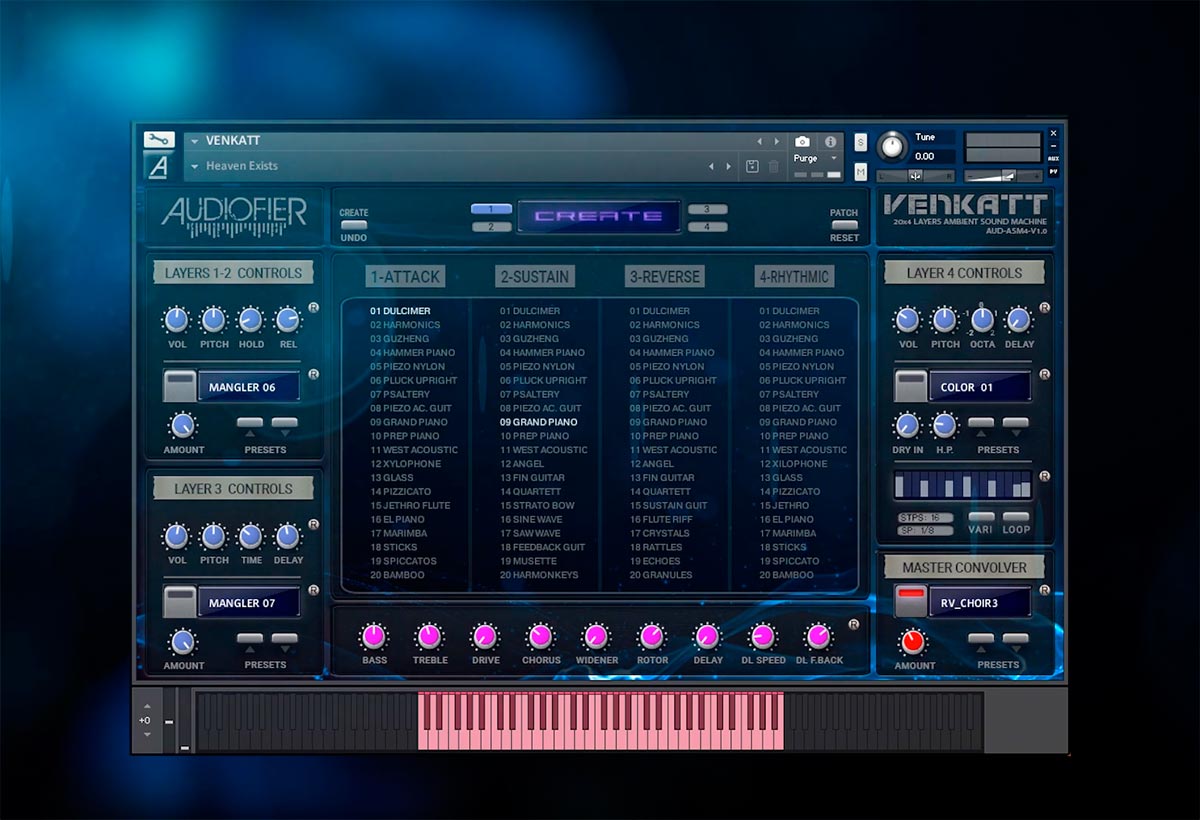Reset MANGLER 06 effect with R icon
Screen dimensions: 1200x820
pos(314,375)
